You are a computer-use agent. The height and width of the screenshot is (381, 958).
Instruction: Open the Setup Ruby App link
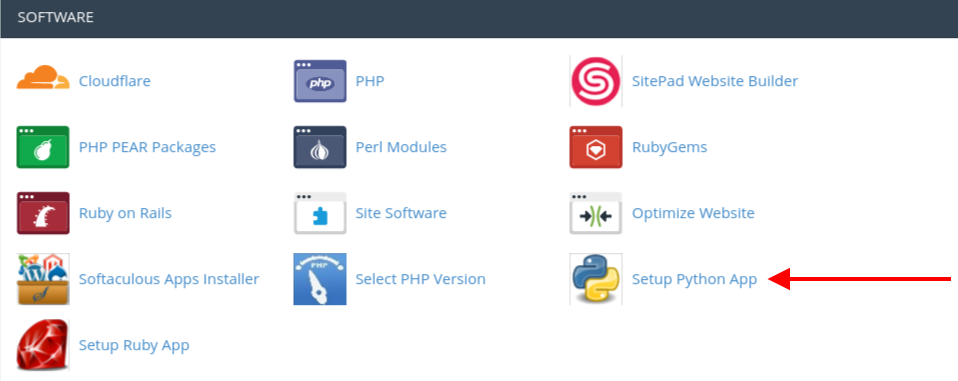coord(134,345)
